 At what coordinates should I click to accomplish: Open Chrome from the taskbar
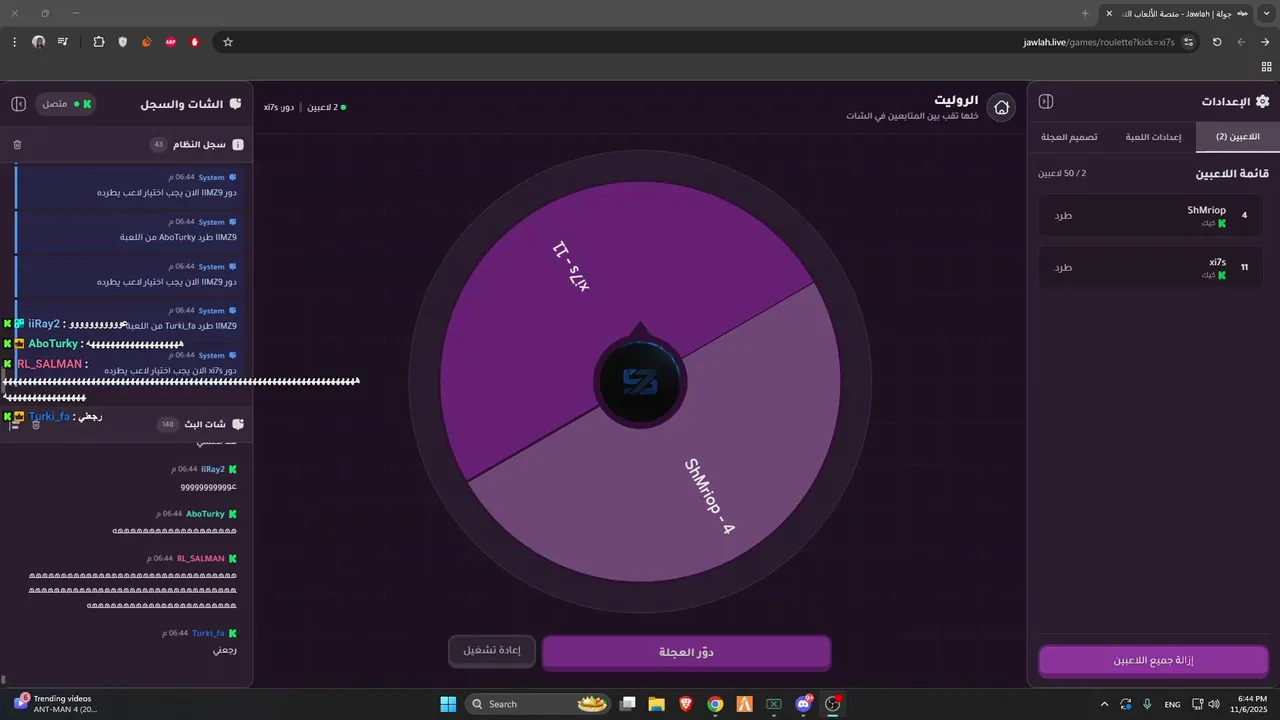715,704
